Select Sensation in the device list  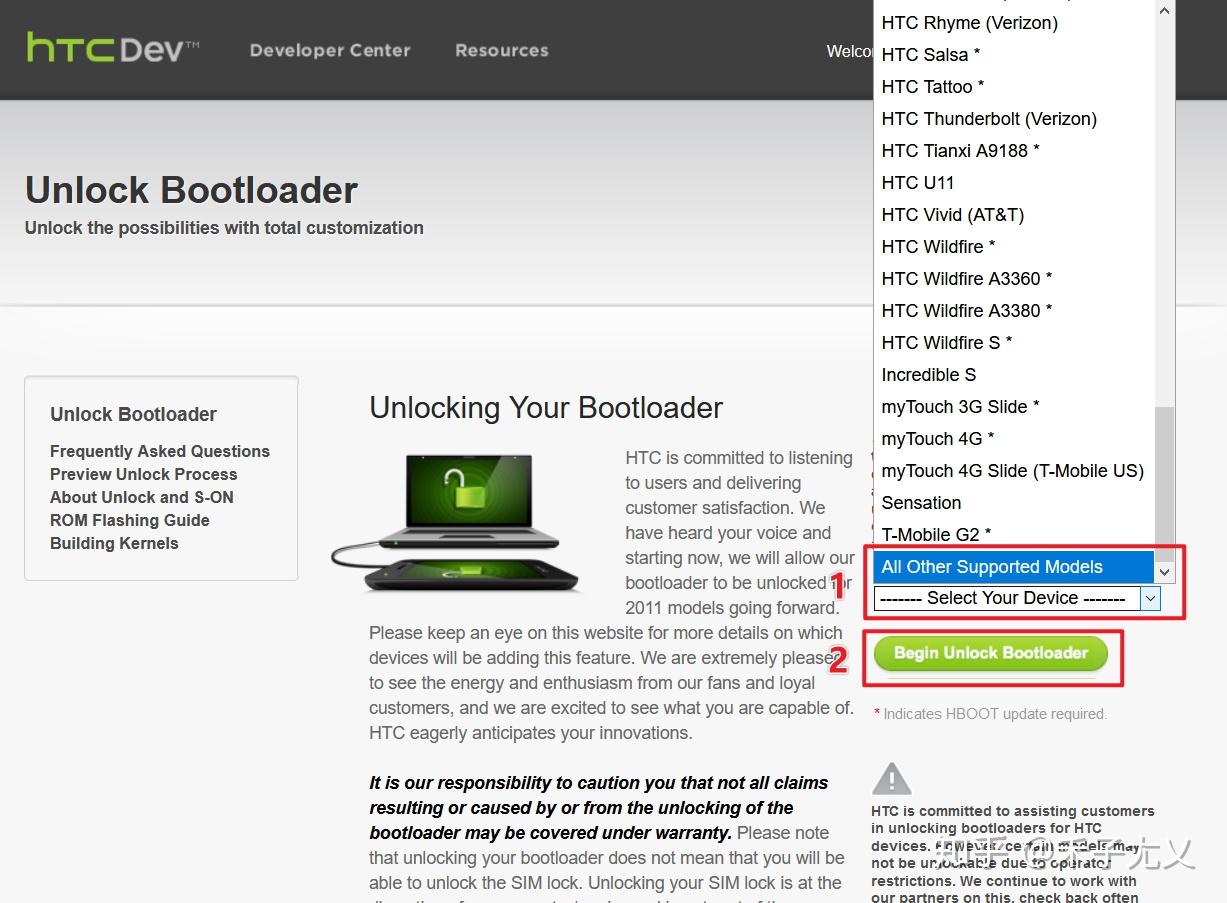click(x=920, y=502)
